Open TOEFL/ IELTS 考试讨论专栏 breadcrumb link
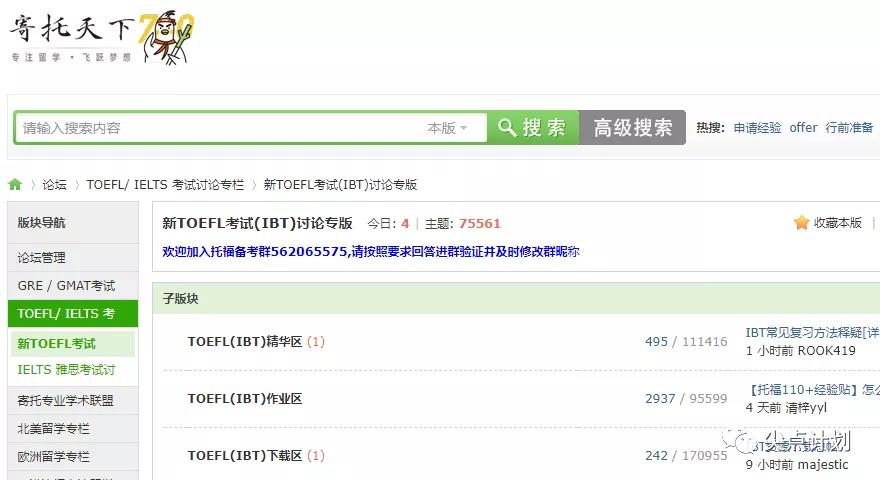The image size is (880, 480). pos(165,185)
